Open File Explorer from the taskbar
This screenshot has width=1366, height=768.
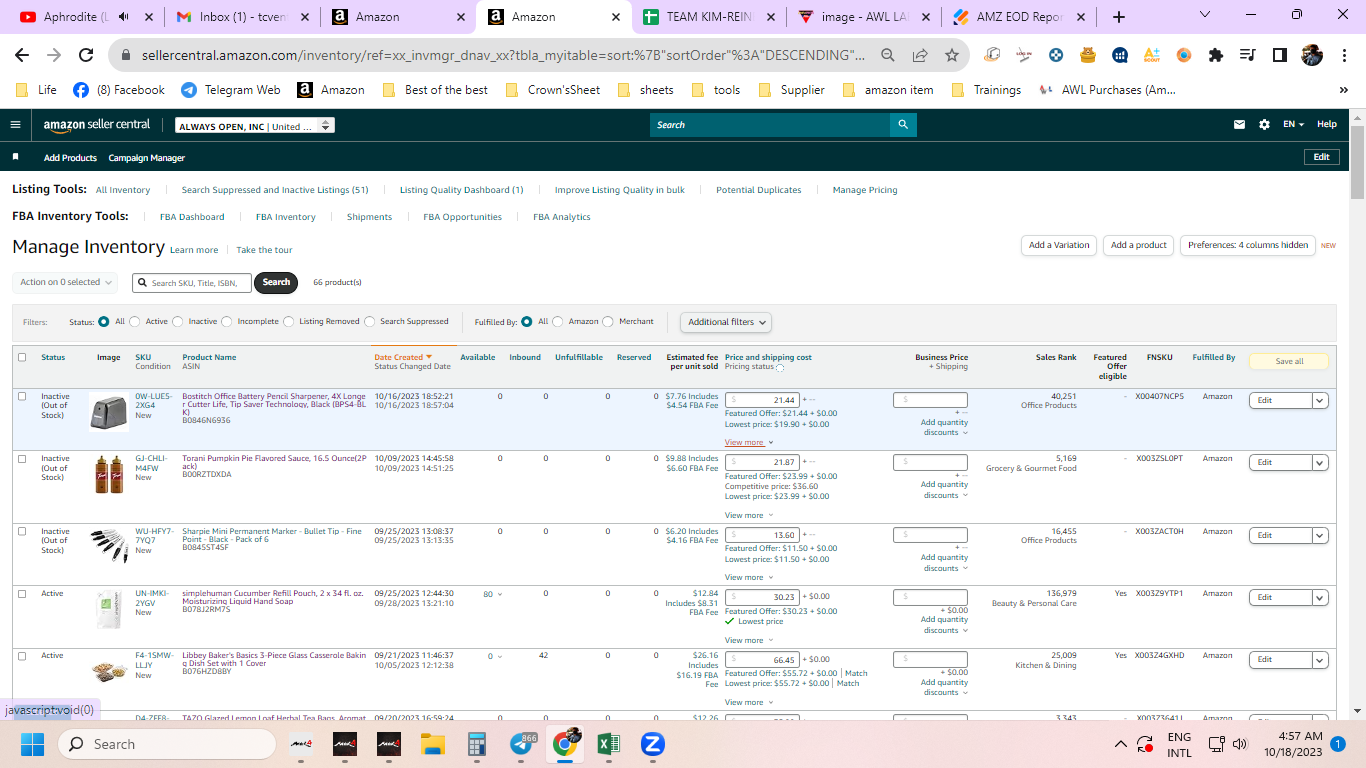[x=432, y=744]
